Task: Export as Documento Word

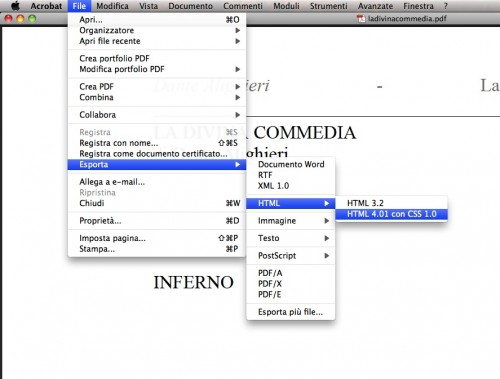Action: tap(291, 164)
